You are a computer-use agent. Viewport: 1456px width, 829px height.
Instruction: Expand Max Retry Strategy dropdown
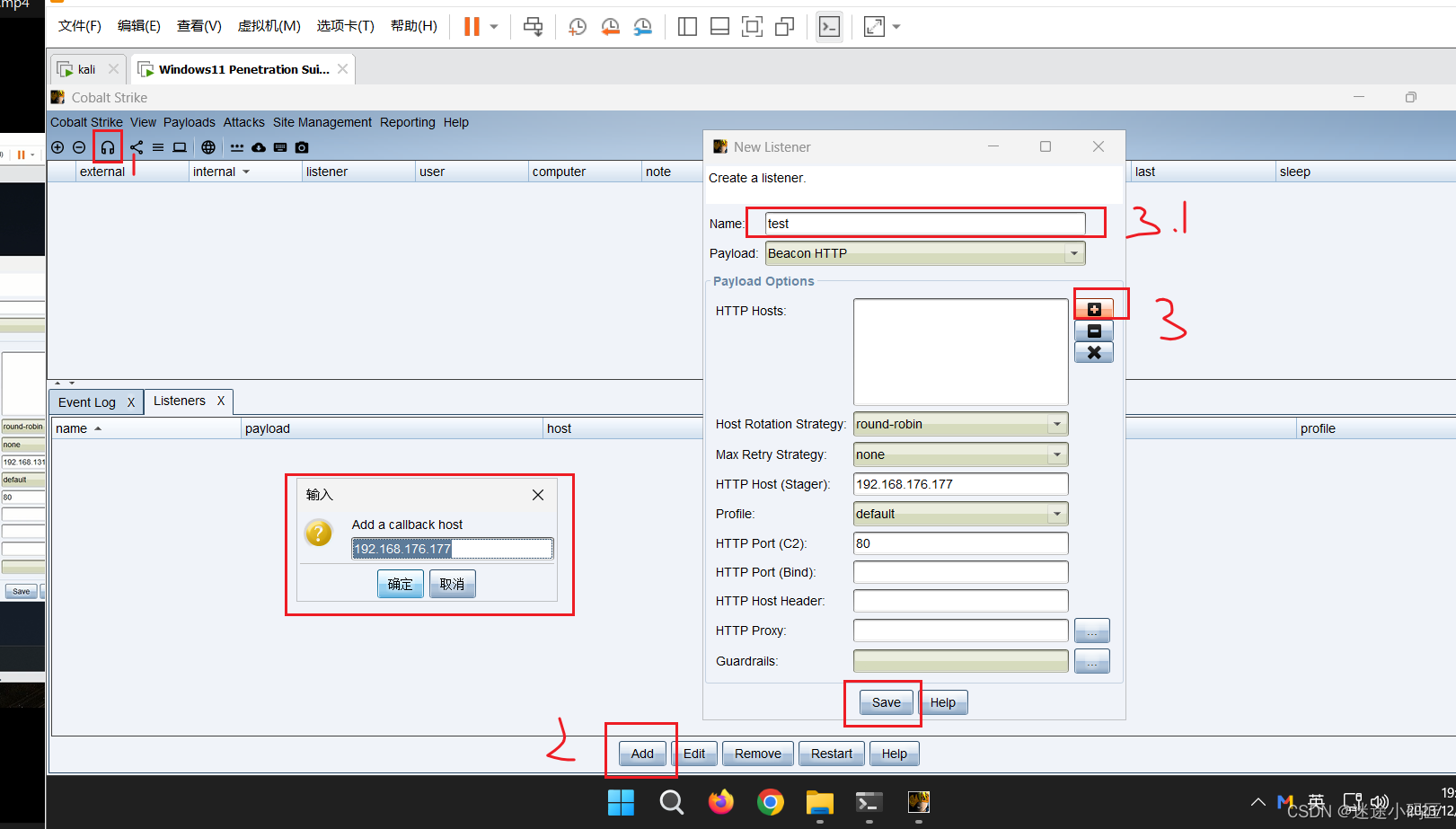(1057, 454)
